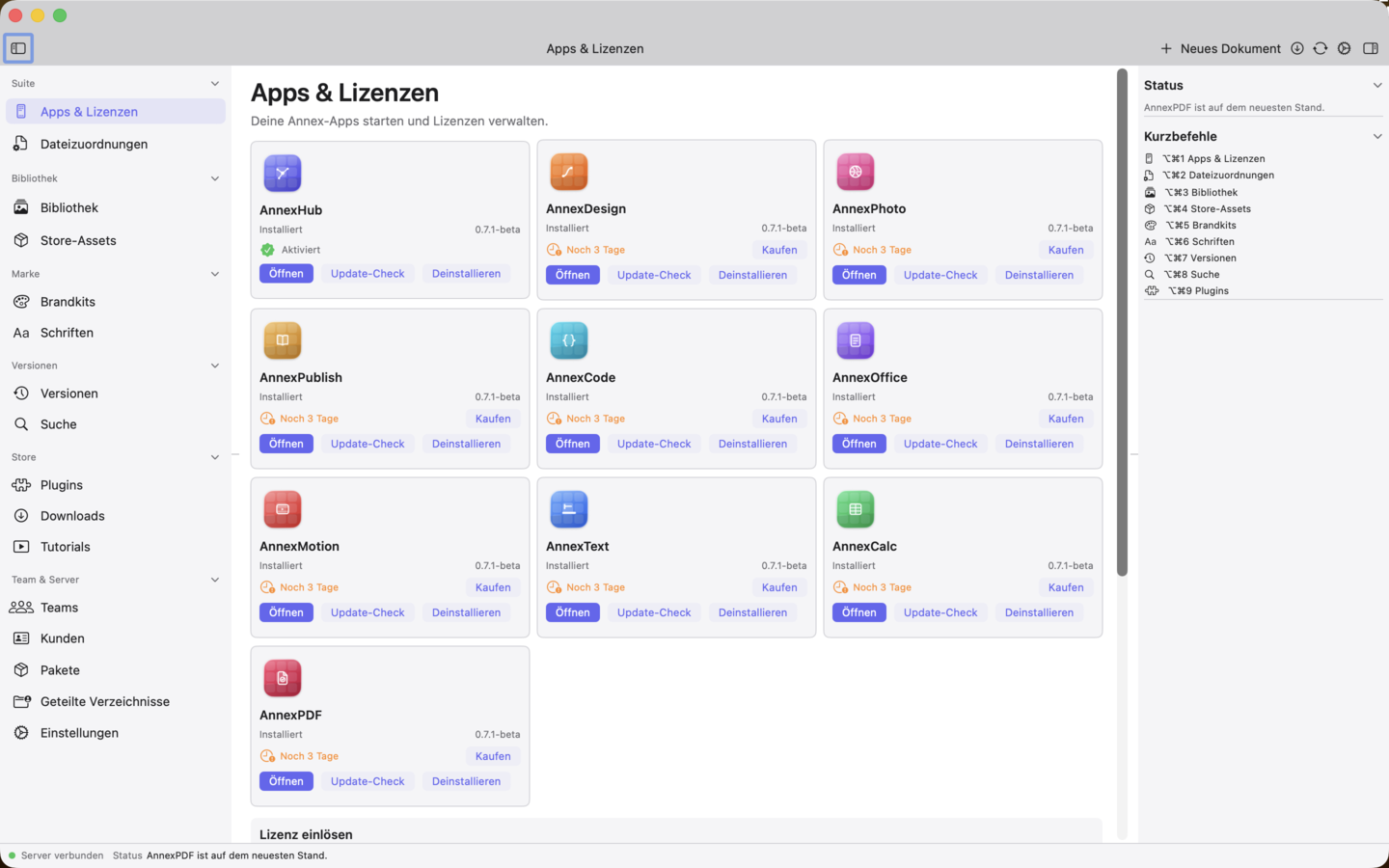Image resolution: width=1389 pixels, height=868 pixels.
Task: Click the main content vertical scrollbar
Action: (1122, 322)
